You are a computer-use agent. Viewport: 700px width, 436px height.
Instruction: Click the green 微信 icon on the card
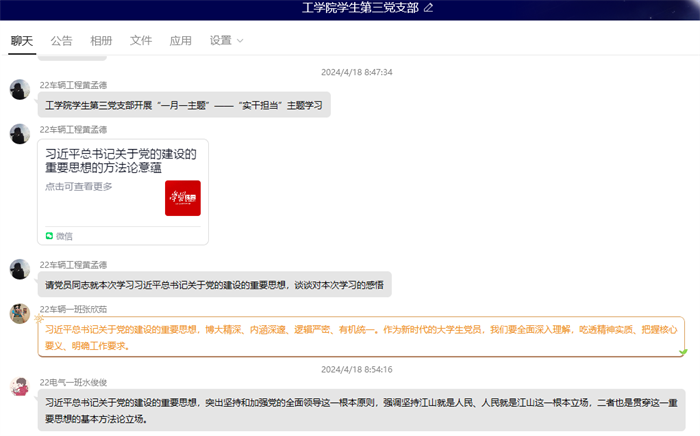[x=49, y=236]
